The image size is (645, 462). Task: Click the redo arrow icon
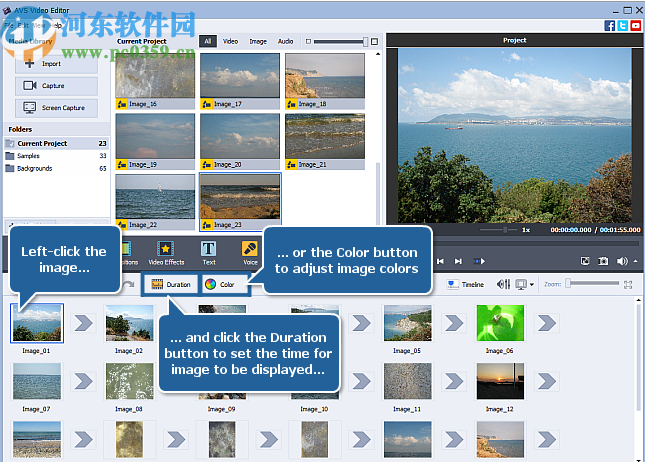129,284
